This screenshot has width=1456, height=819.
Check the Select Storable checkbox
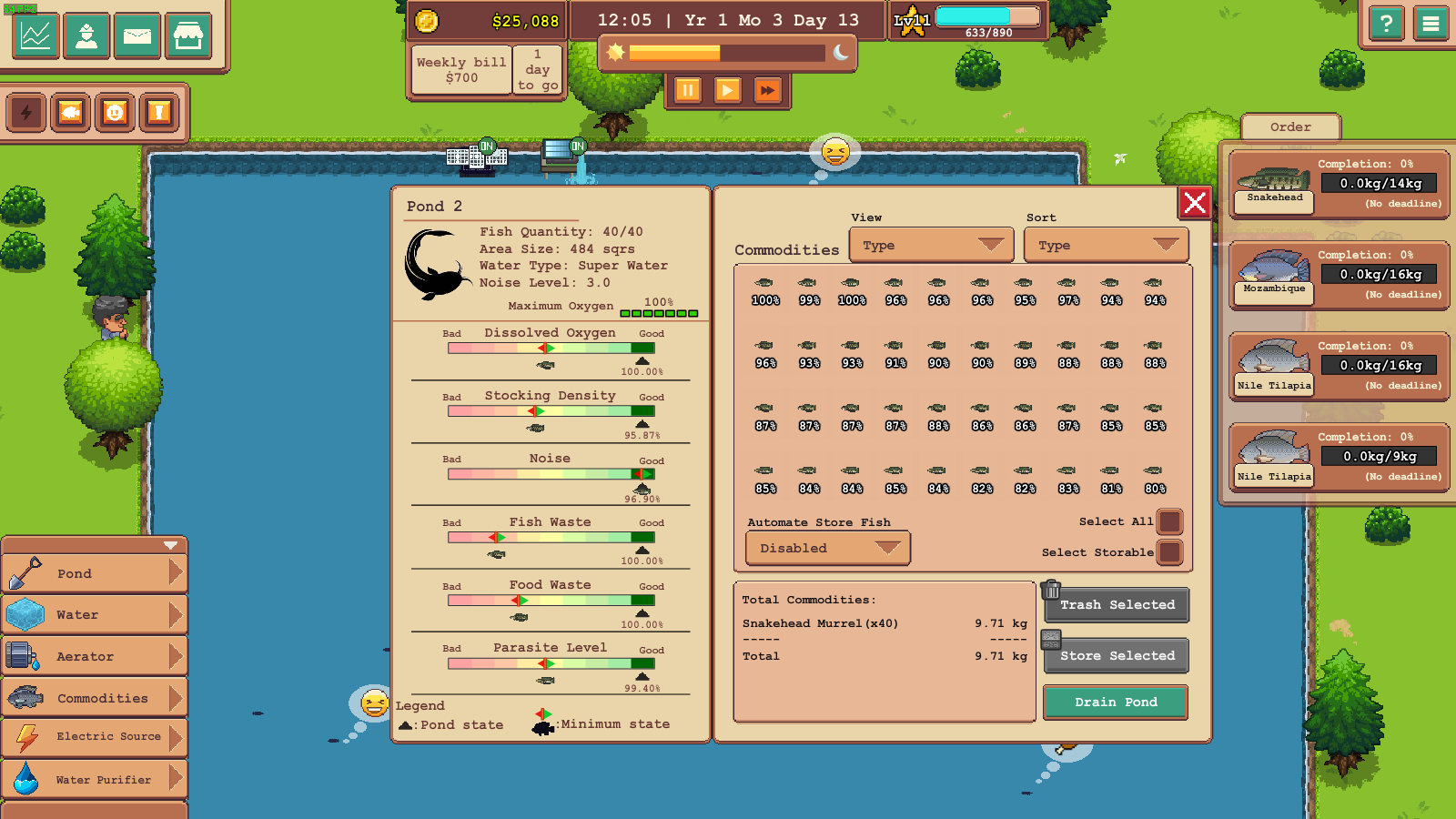click(x=1169, y=551)
